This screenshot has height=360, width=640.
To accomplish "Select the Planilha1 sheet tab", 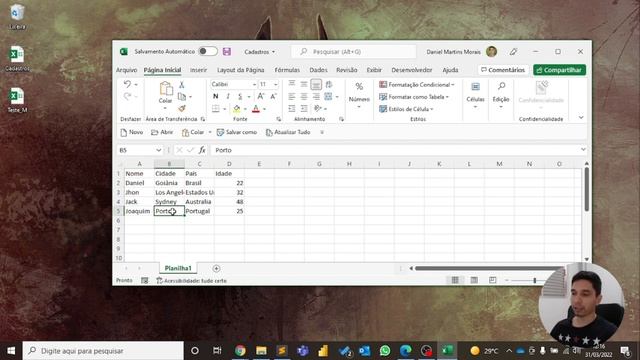I will (x=178, y=268).
